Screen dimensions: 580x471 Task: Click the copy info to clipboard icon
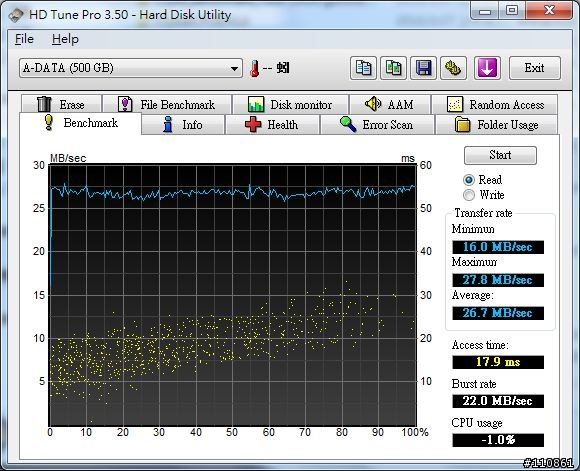point(363,68)
